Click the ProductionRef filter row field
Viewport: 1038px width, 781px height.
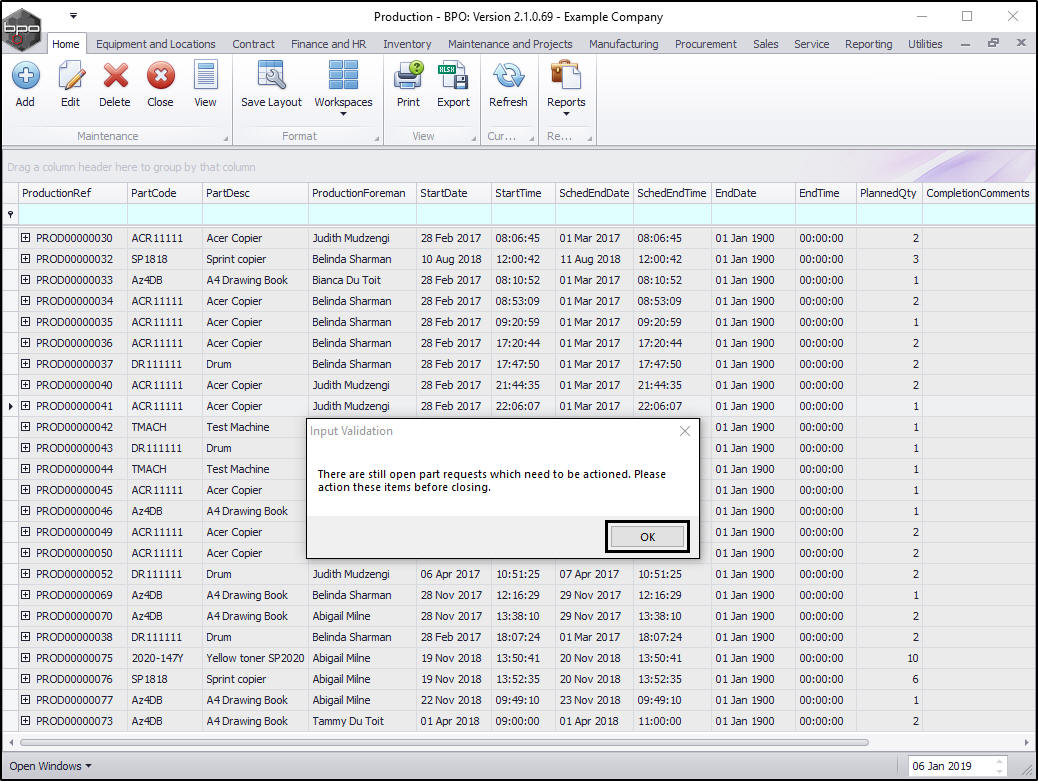click(x=73, y=214)
